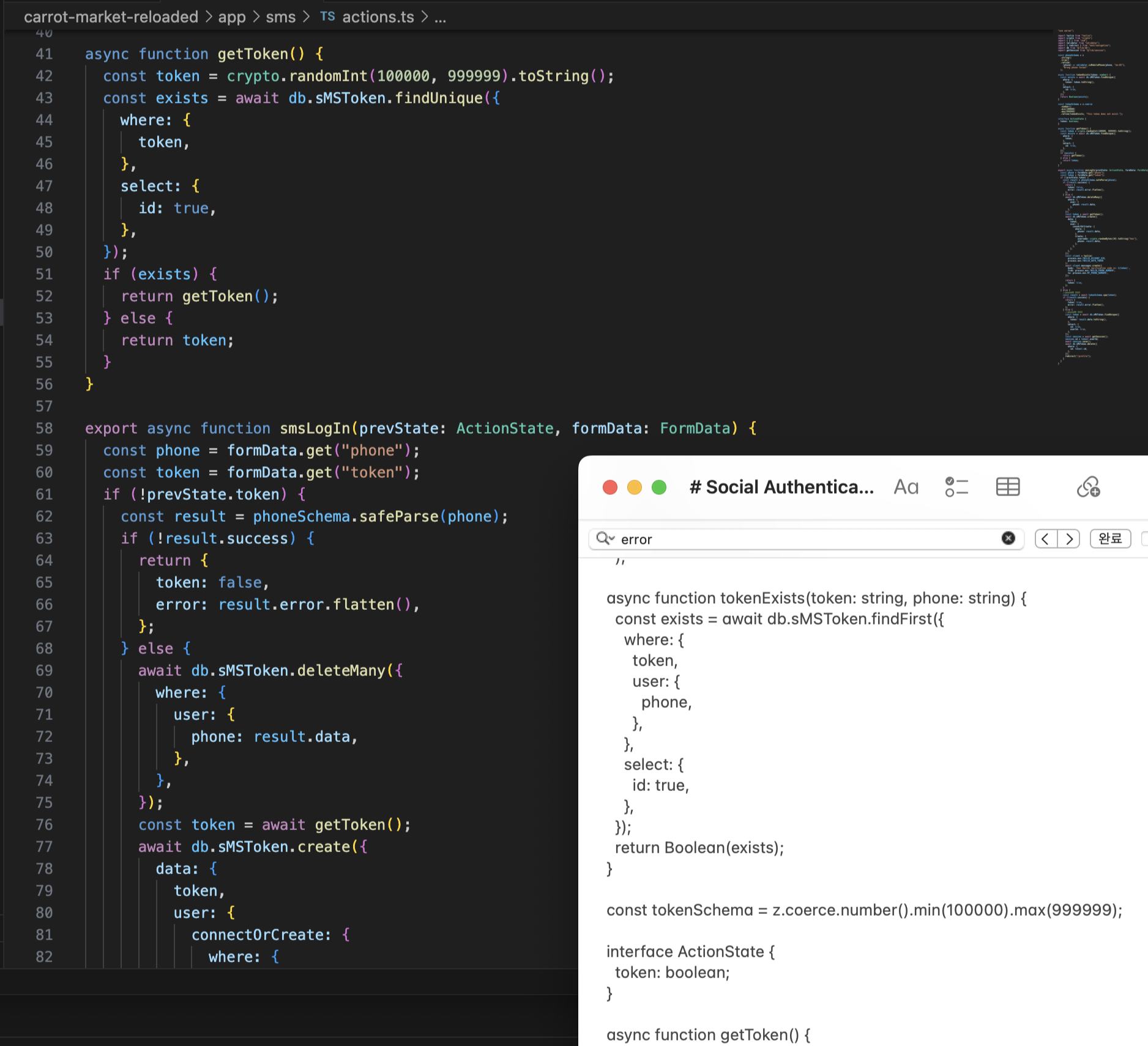Focus the Notes find field containing 'error'

point(807,539)
